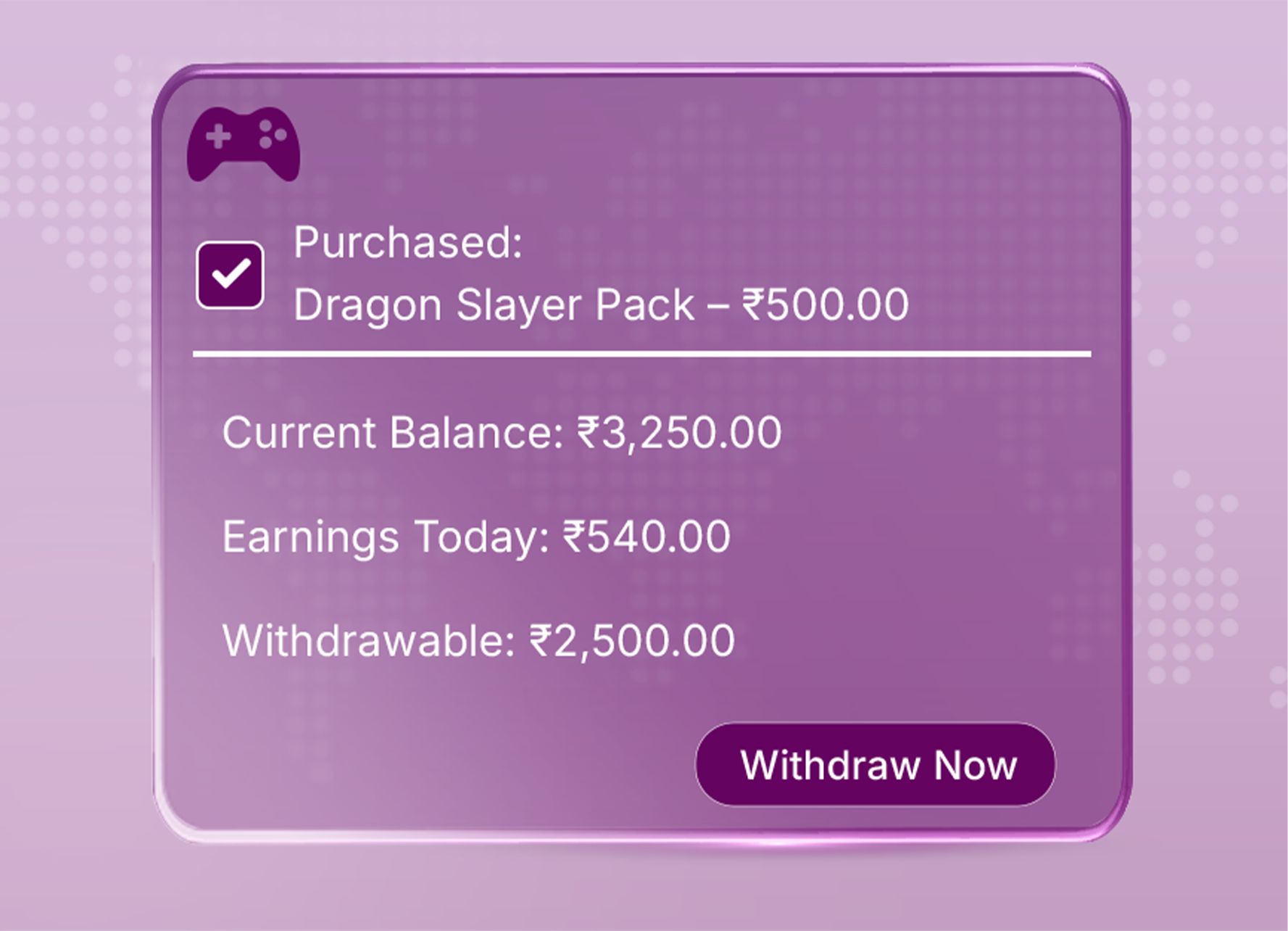Click the Withdrawable label

(x=369, y=640)
